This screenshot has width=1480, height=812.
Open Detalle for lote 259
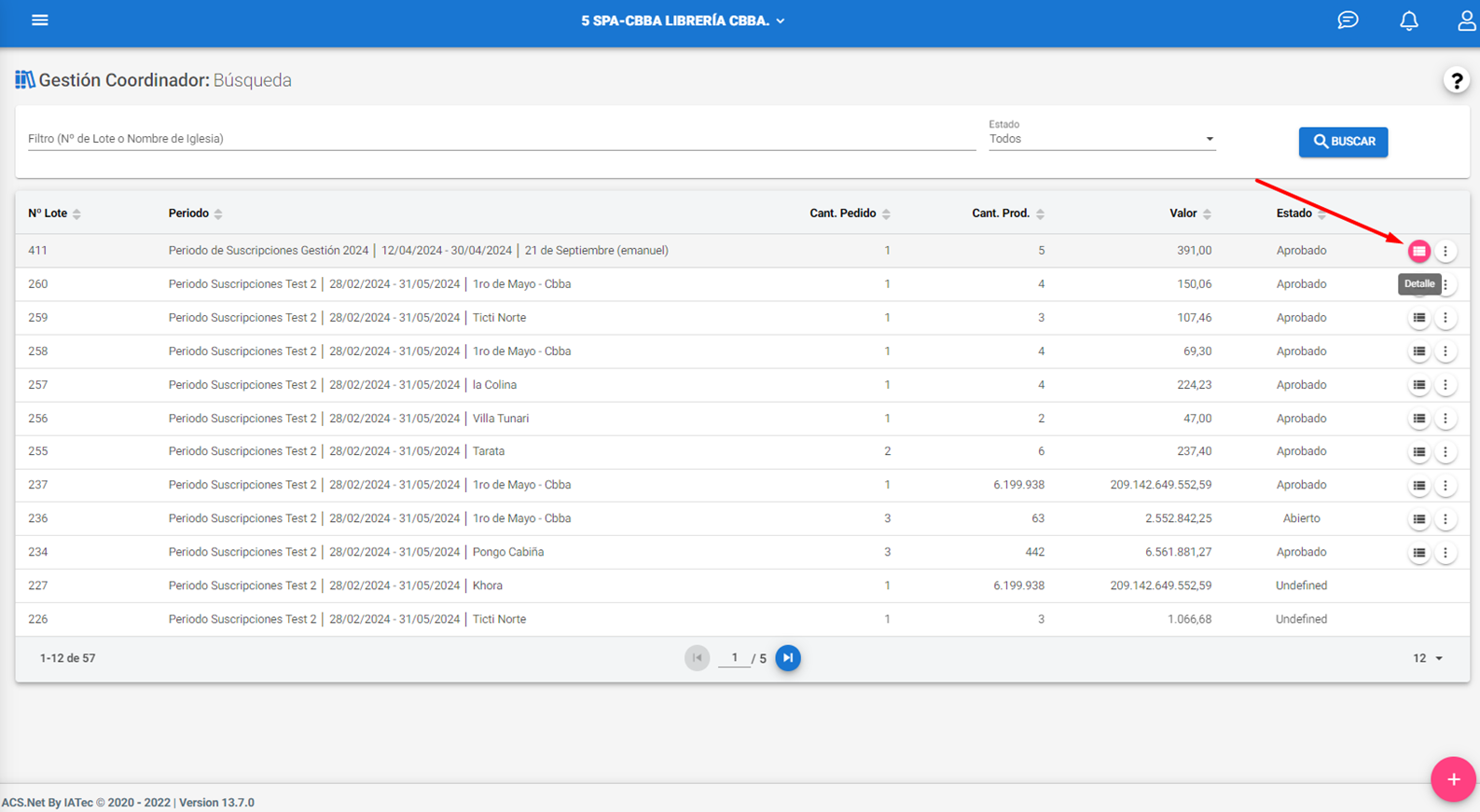pos(1418,318)
